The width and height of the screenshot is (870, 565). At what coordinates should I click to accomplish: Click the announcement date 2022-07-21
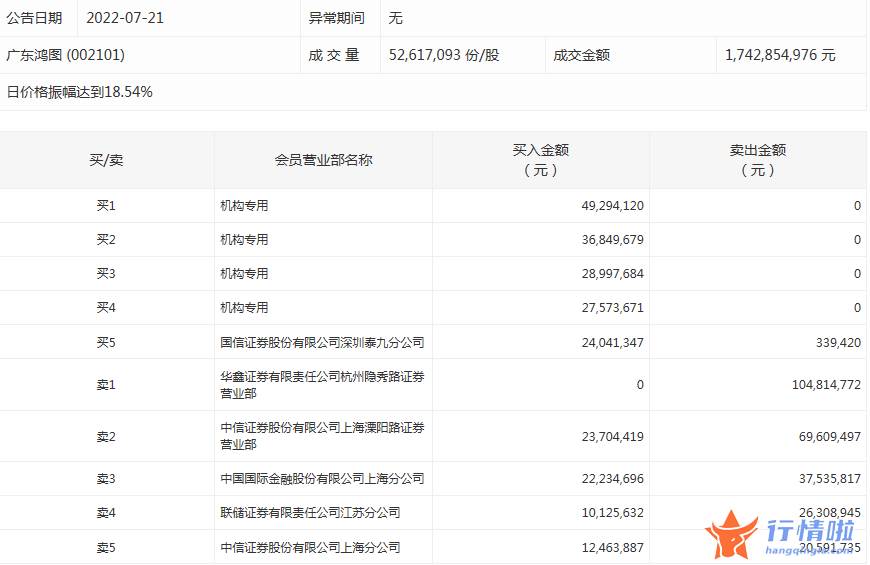pos(125,18)
